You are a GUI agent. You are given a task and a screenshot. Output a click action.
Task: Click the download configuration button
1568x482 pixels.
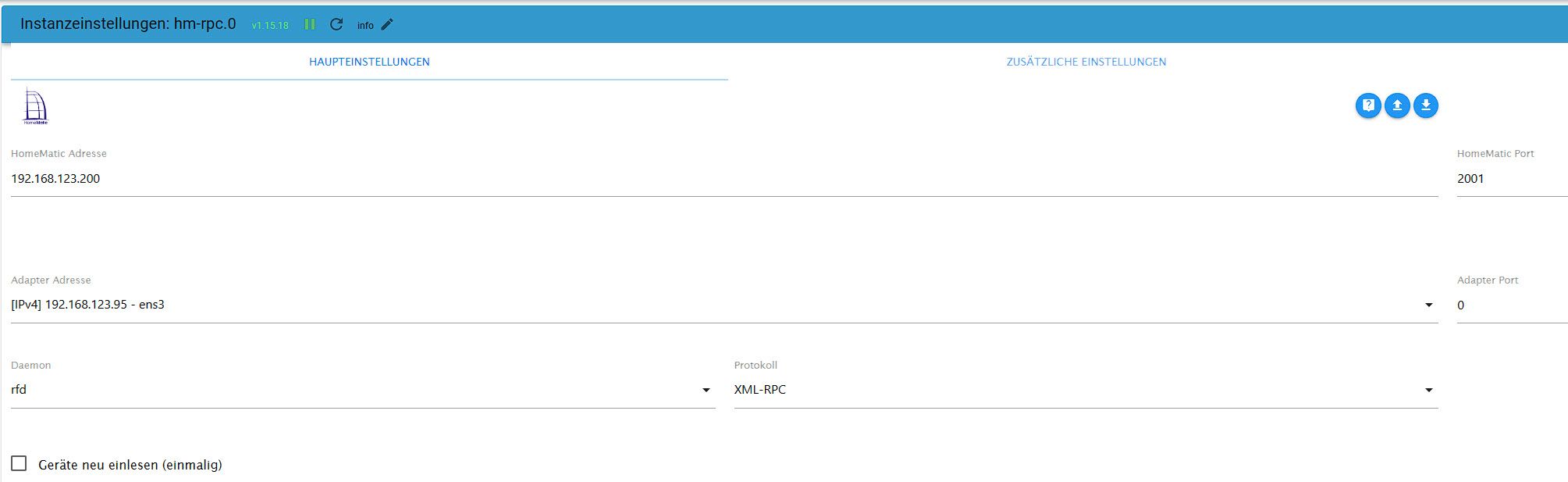pos(1425,105)
